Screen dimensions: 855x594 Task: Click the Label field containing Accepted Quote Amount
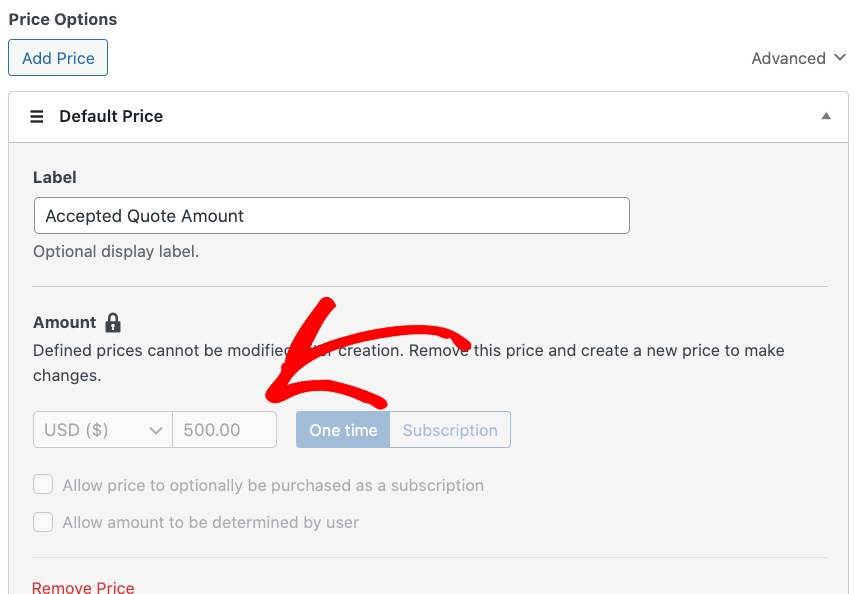[x=331, y=216]
